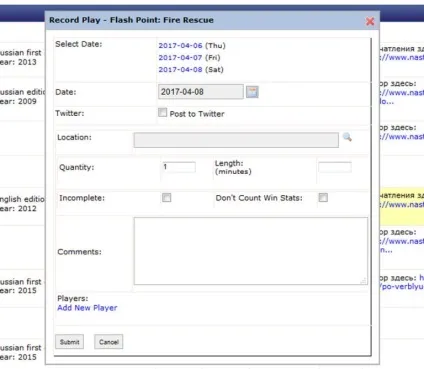Submit the play record
Image resolution: width=424 pixels, height=369 pixels.
pyautogui.click(x=69, y=342)
